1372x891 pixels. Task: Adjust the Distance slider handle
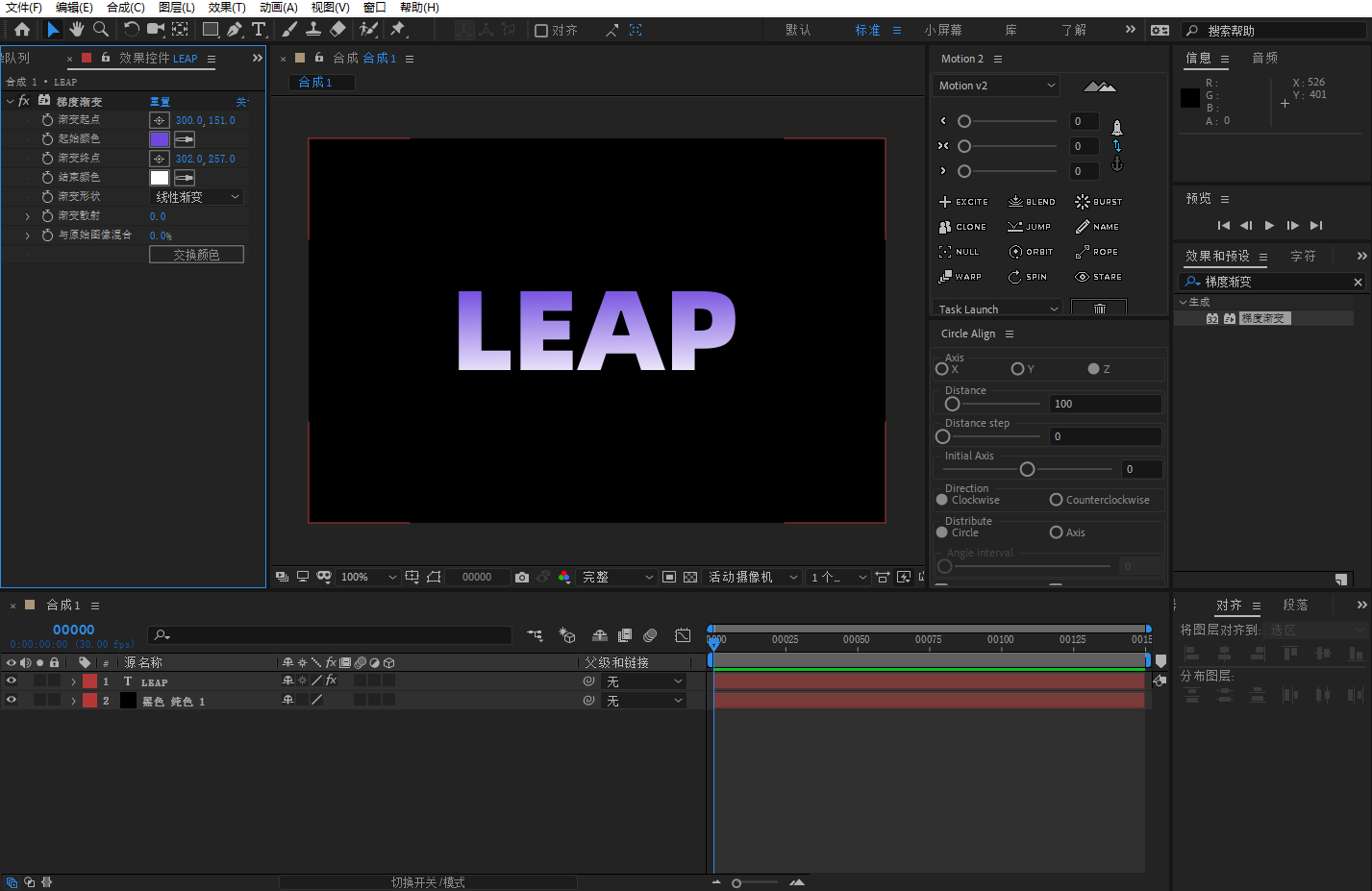953,404
